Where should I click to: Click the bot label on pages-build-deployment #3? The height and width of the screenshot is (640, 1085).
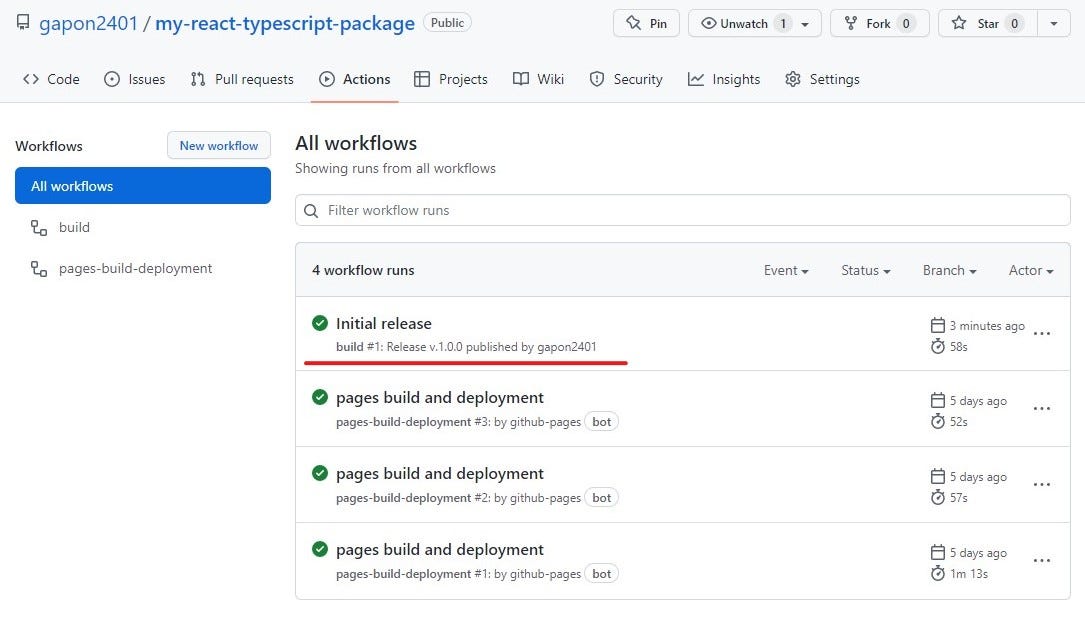tap(601, 421)
